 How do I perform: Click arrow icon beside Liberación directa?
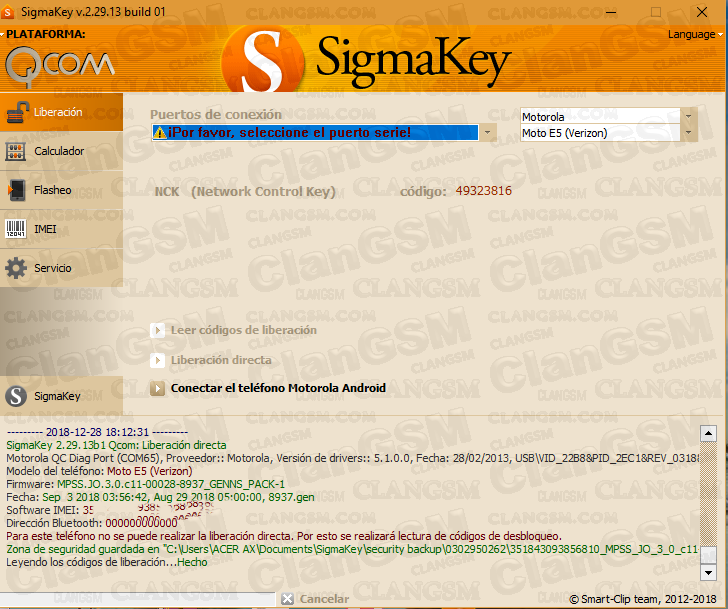coord(157,360)
